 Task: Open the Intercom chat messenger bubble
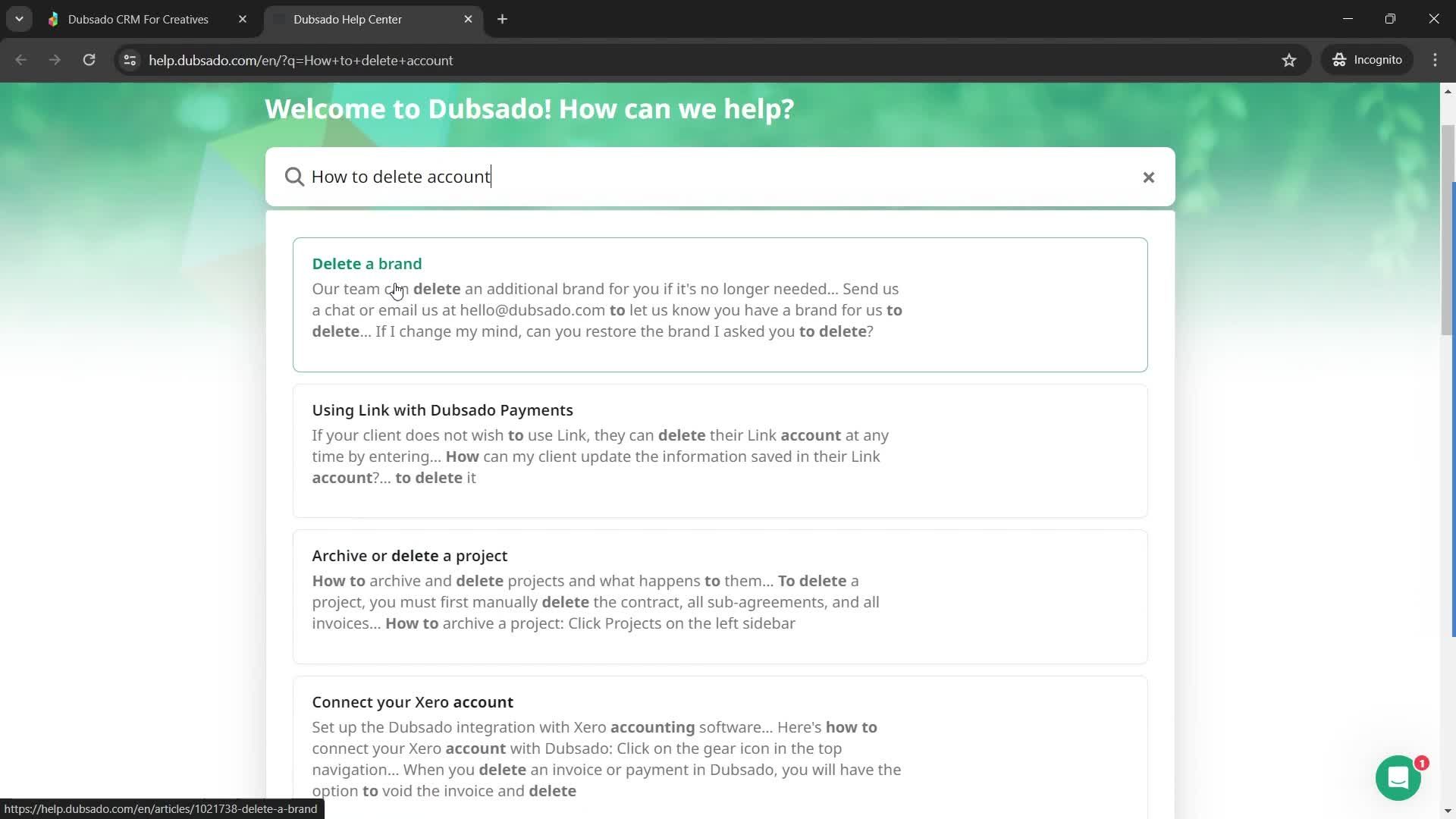(x=1398, y=777)
